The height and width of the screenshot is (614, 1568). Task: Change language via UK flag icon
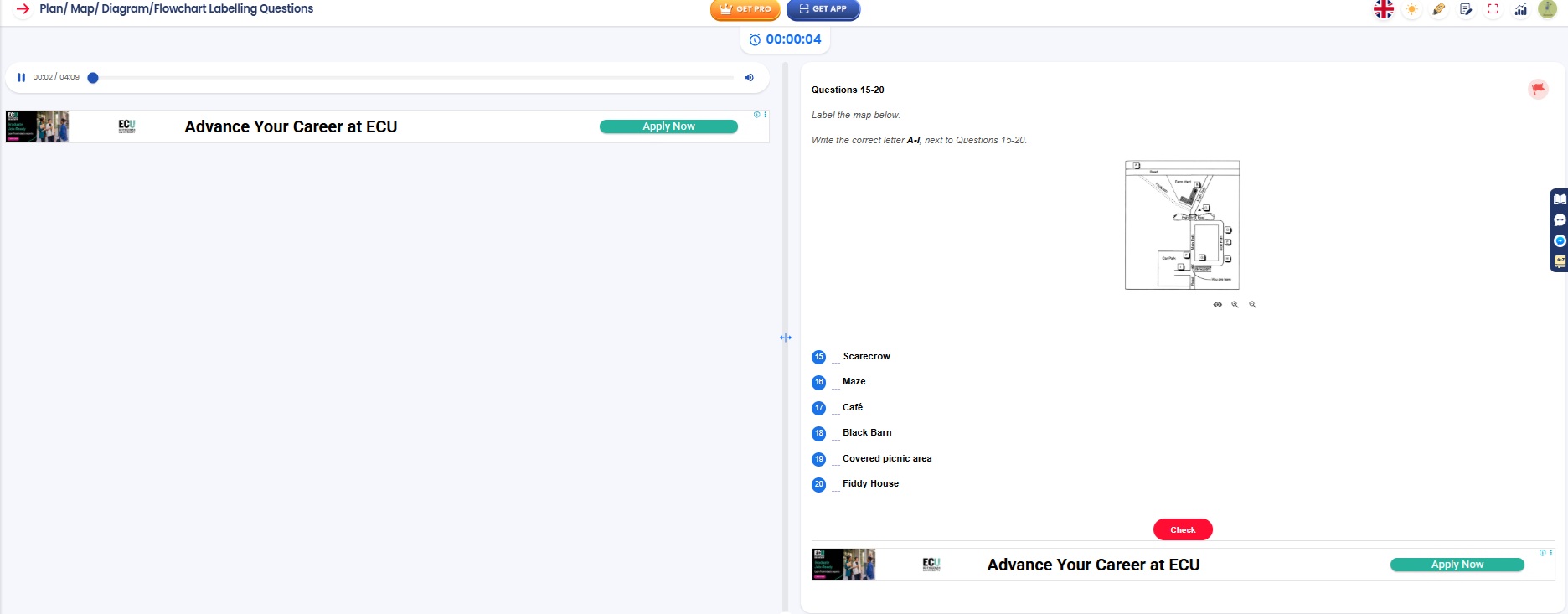1384,9
